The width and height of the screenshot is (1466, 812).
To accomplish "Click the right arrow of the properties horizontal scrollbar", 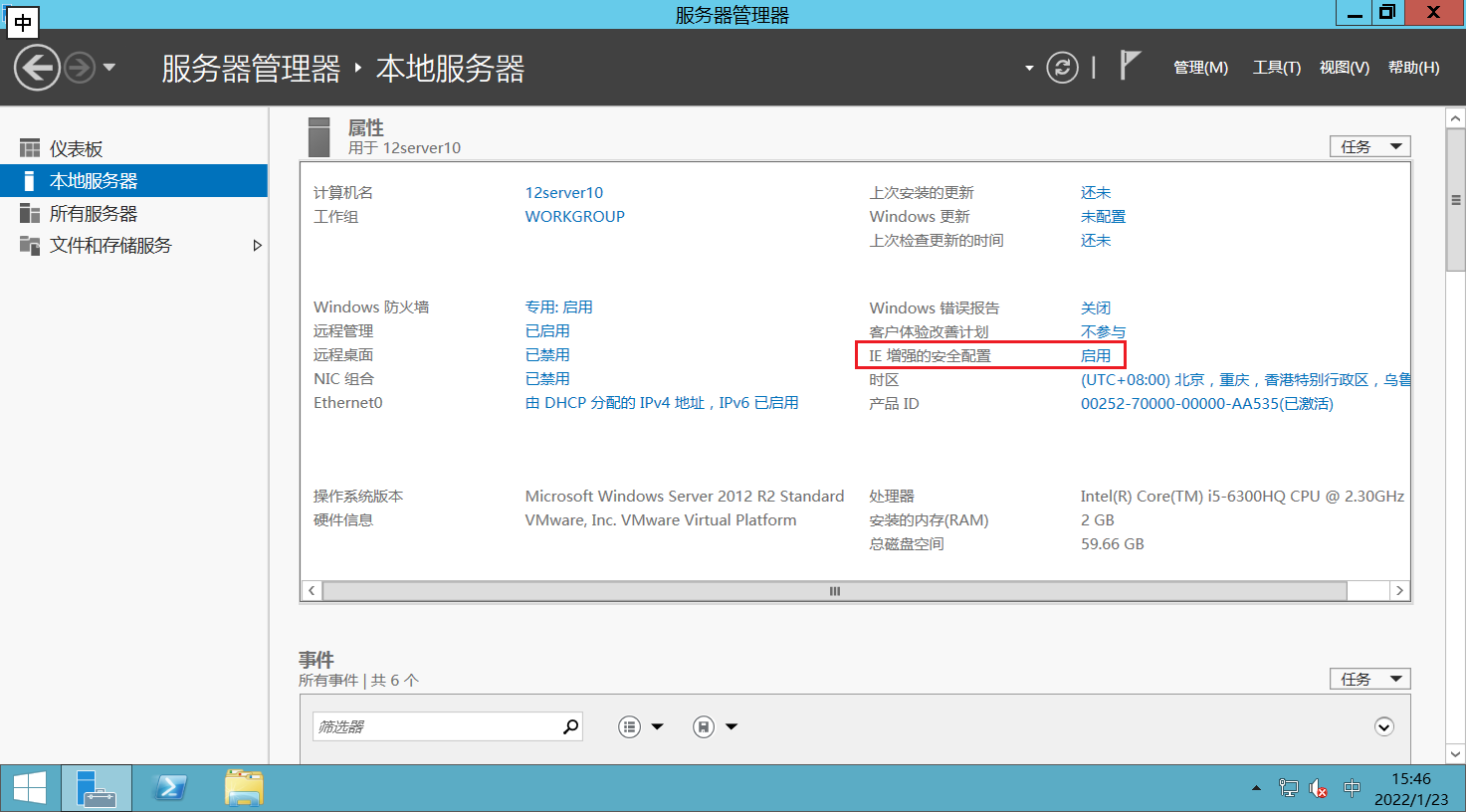I will point(1399,591).
